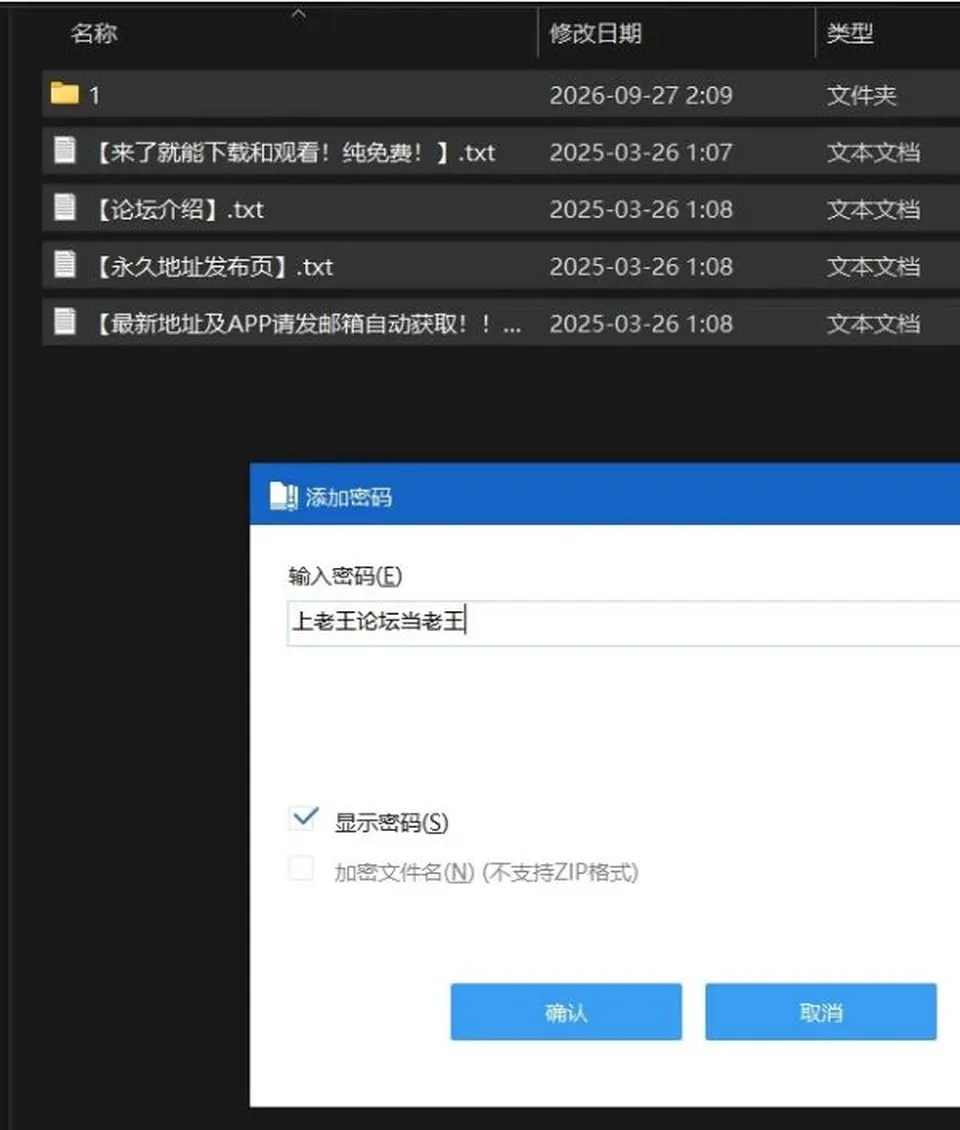The height and width of the screenshot is (1130, 960).
Task: Click the 添加密码 dialog title
Action: [349, 497]
